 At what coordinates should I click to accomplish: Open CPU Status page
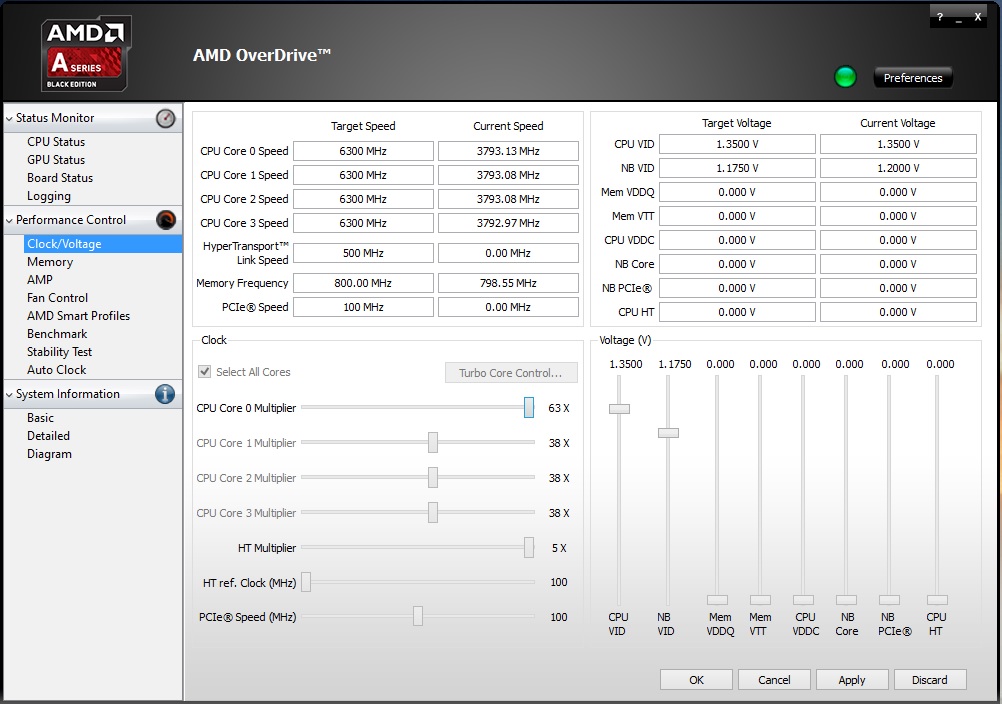point(56,142)
